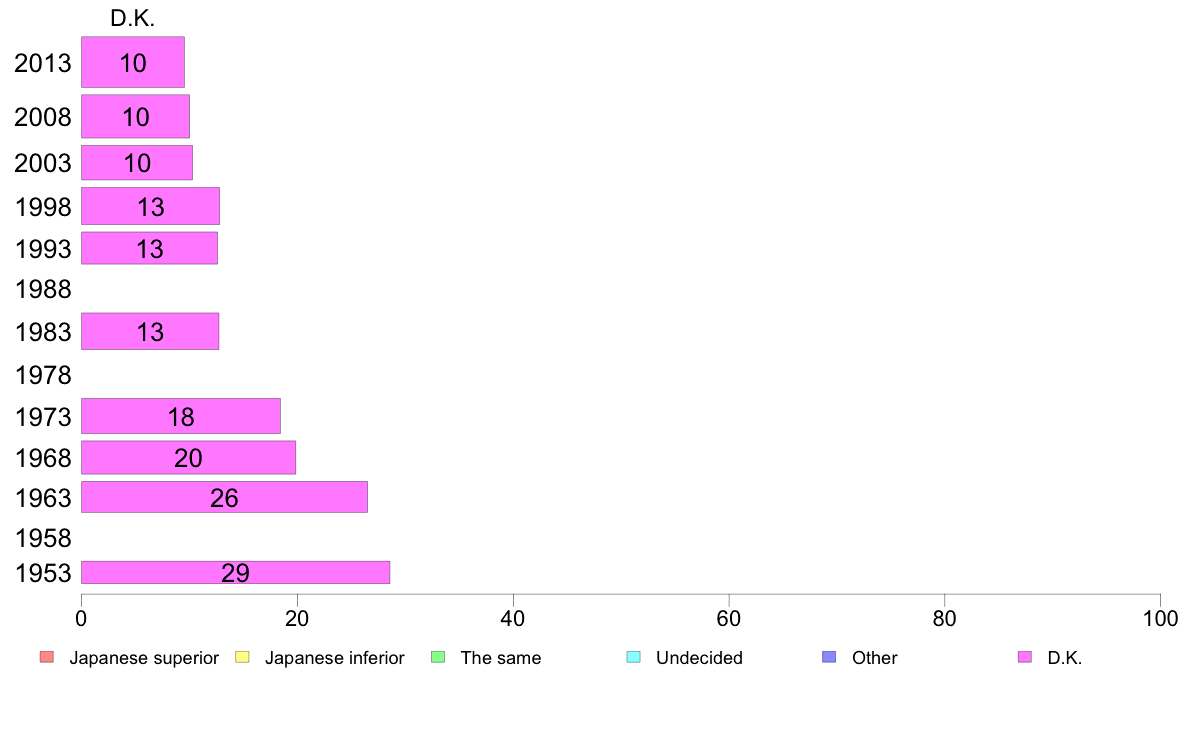Click the green 'The same' legend swatch
This screenshot has height=736, width=1188.
(438, 657)
